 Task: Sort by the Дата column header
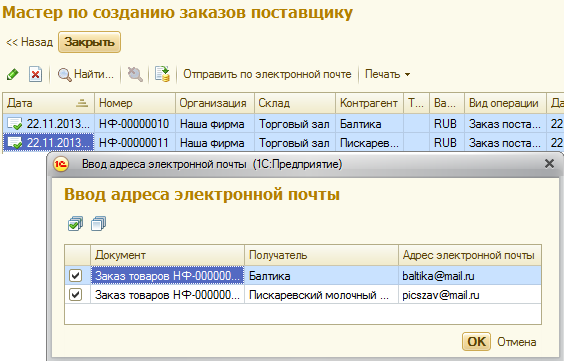[48, 103]
